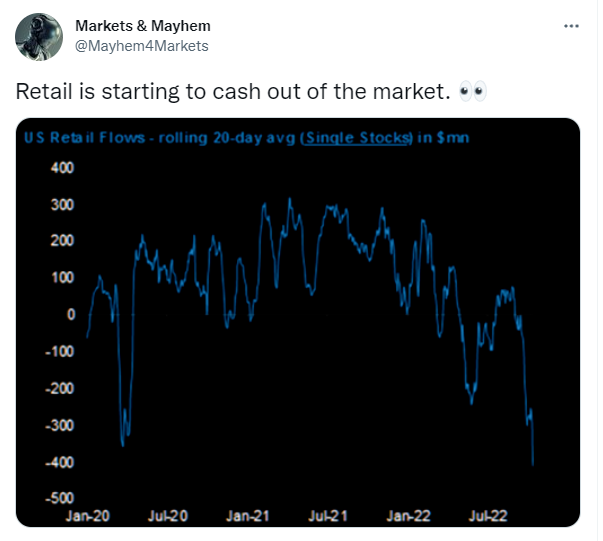This screenshot has height=541, width=603.
Task: Click the Markets & Mayhem profile avatar
Action: tap(39, 37)
